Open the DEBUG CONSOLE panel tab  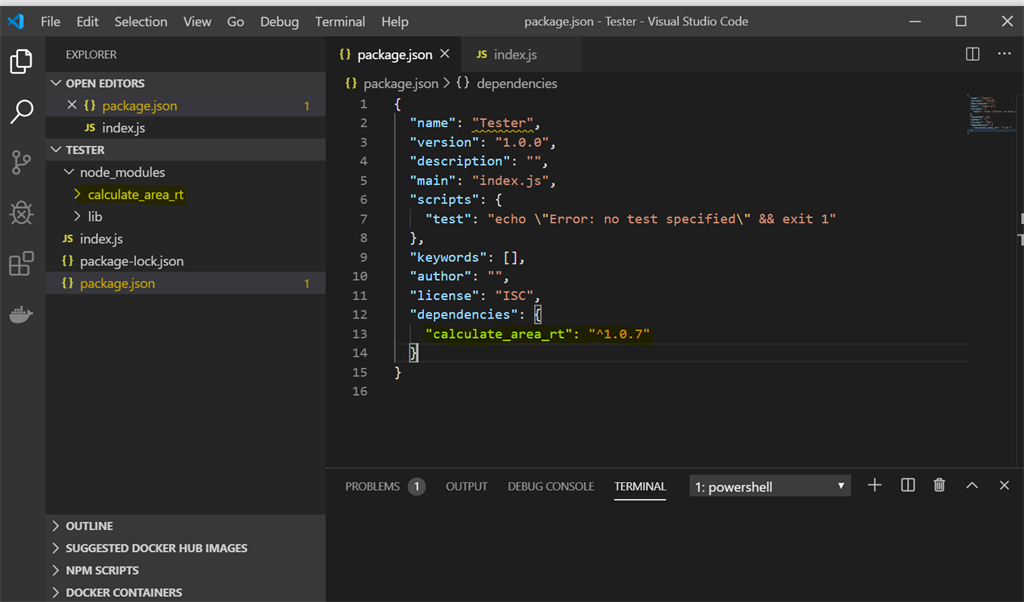(551, 486)
